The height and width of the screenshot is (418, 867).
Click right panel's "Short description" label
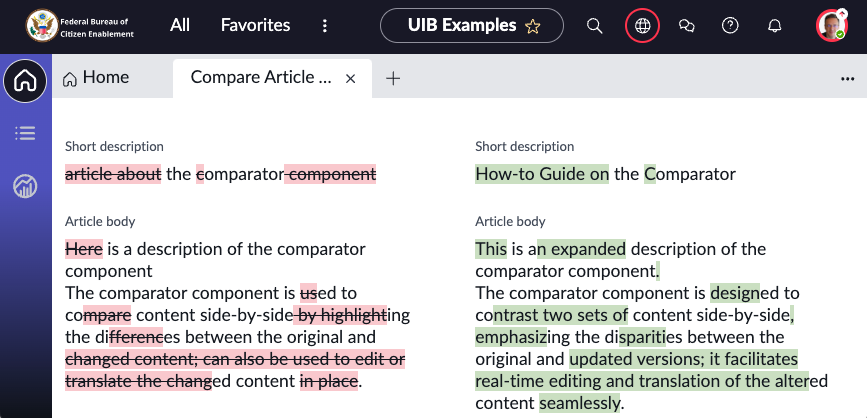[525, 147]
